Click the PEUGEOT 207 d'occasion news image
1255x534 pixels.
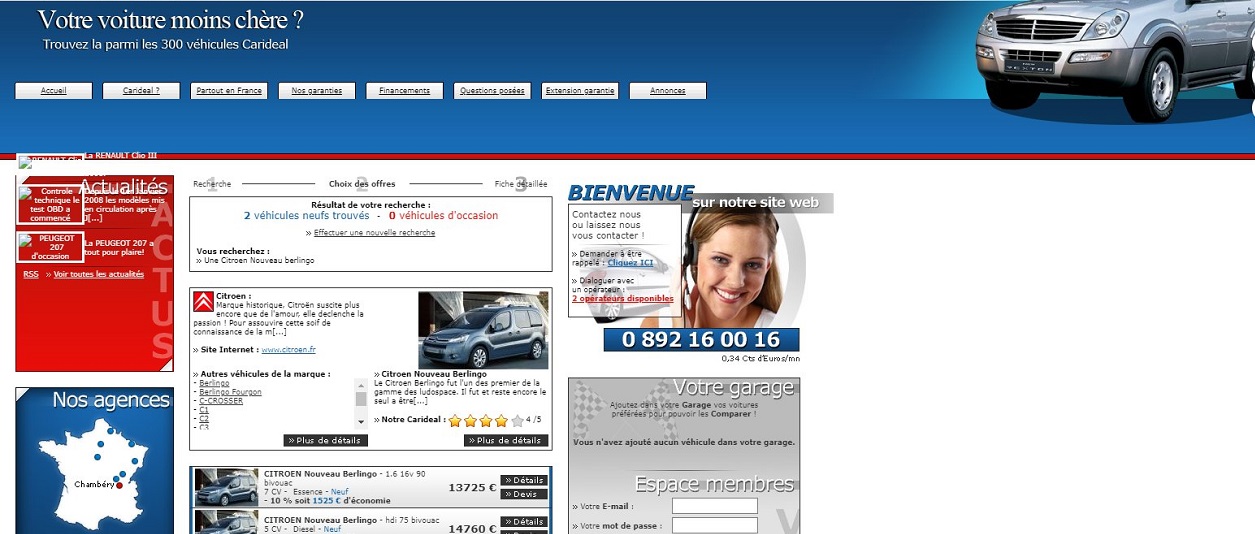click(x=50, y=247)
